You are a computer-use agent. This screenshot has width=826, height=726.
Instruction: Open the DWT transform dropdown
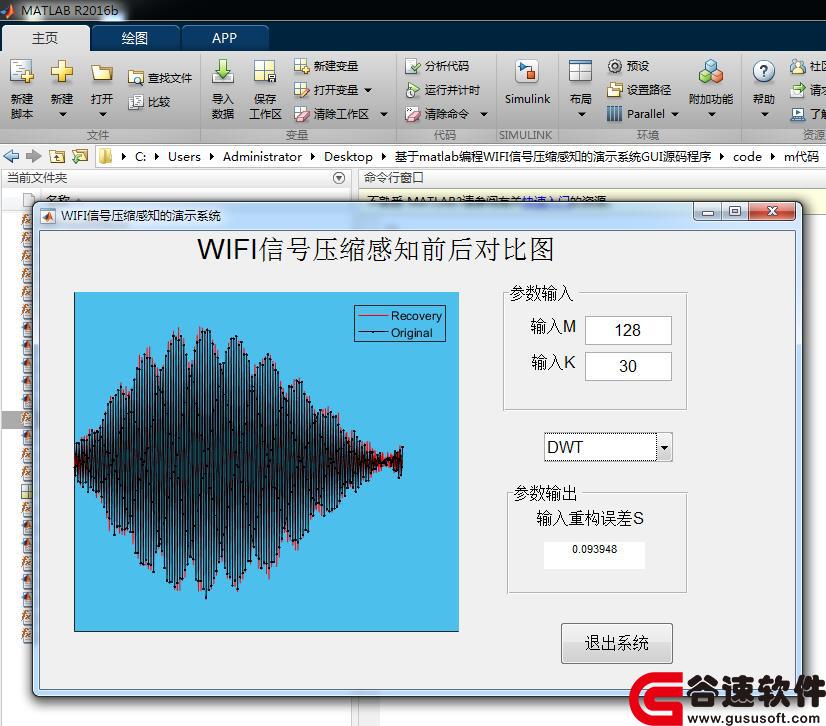(x=664, y=447)
